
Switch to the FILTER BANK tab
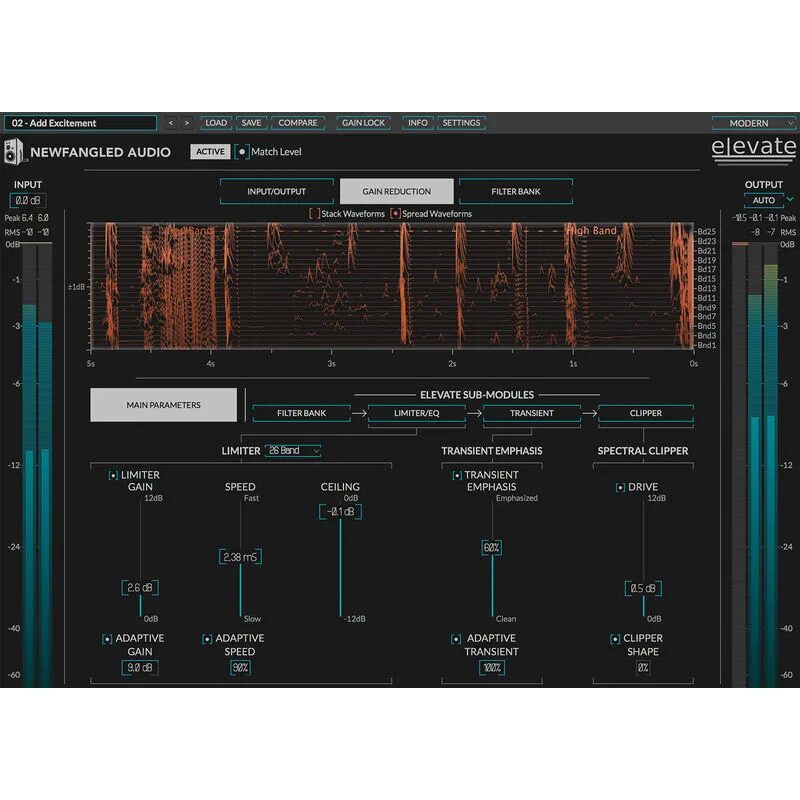pos(514,190)
